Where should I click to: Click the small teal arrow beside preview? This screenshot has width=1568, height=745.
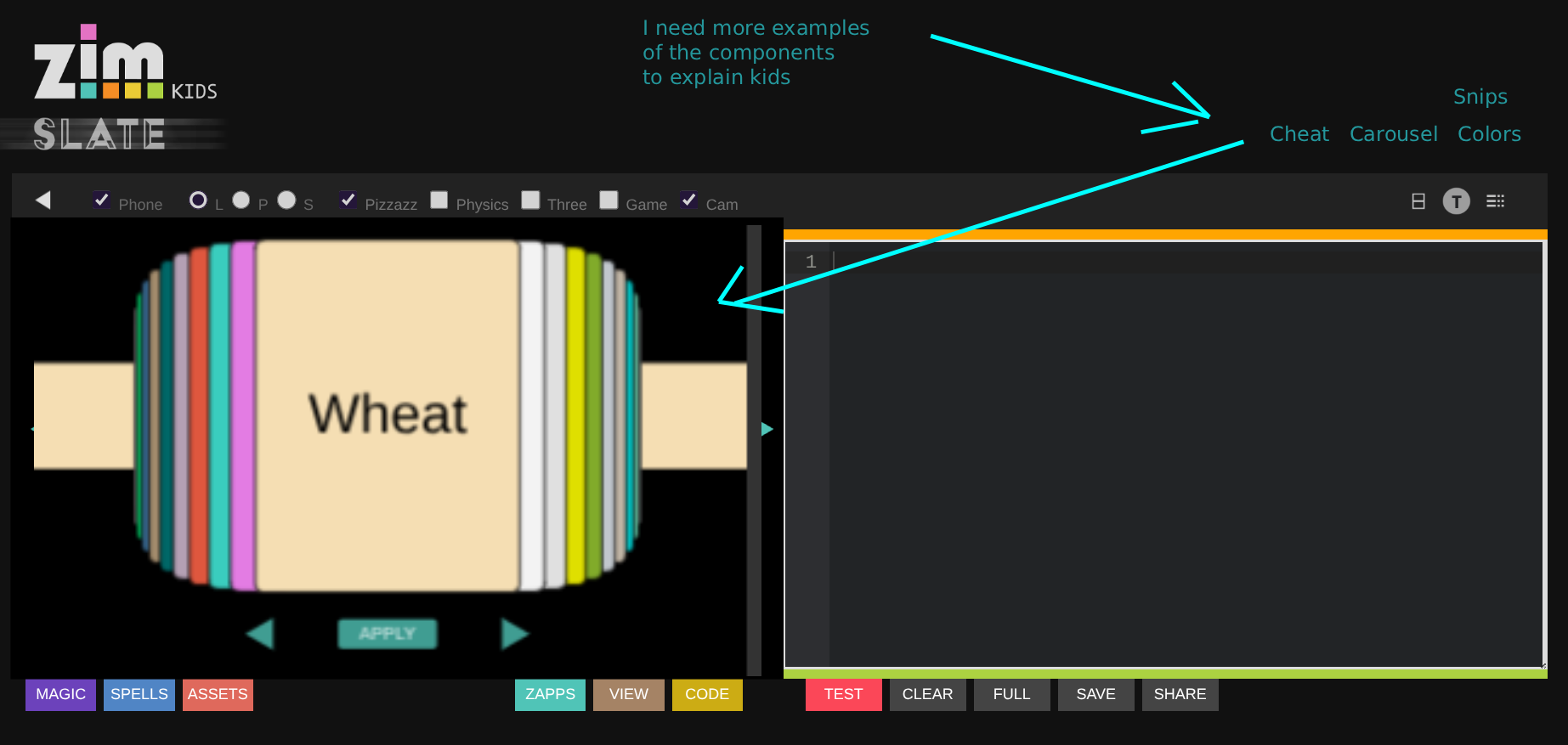767,429
